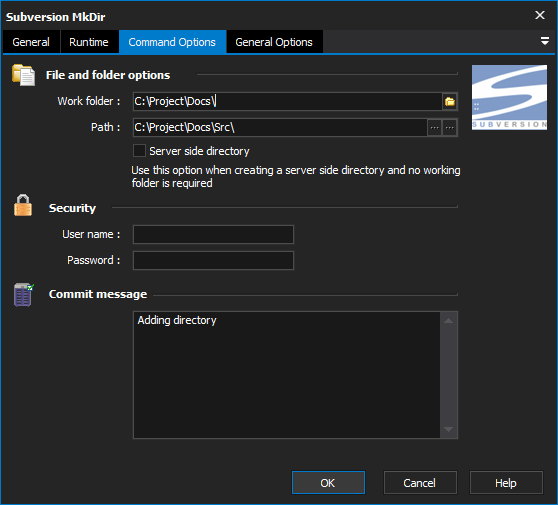The width and height of the screenshot is (558, 505).
Task: Cancel the Subversion MkDir dialog
Action: coord(420,483)
